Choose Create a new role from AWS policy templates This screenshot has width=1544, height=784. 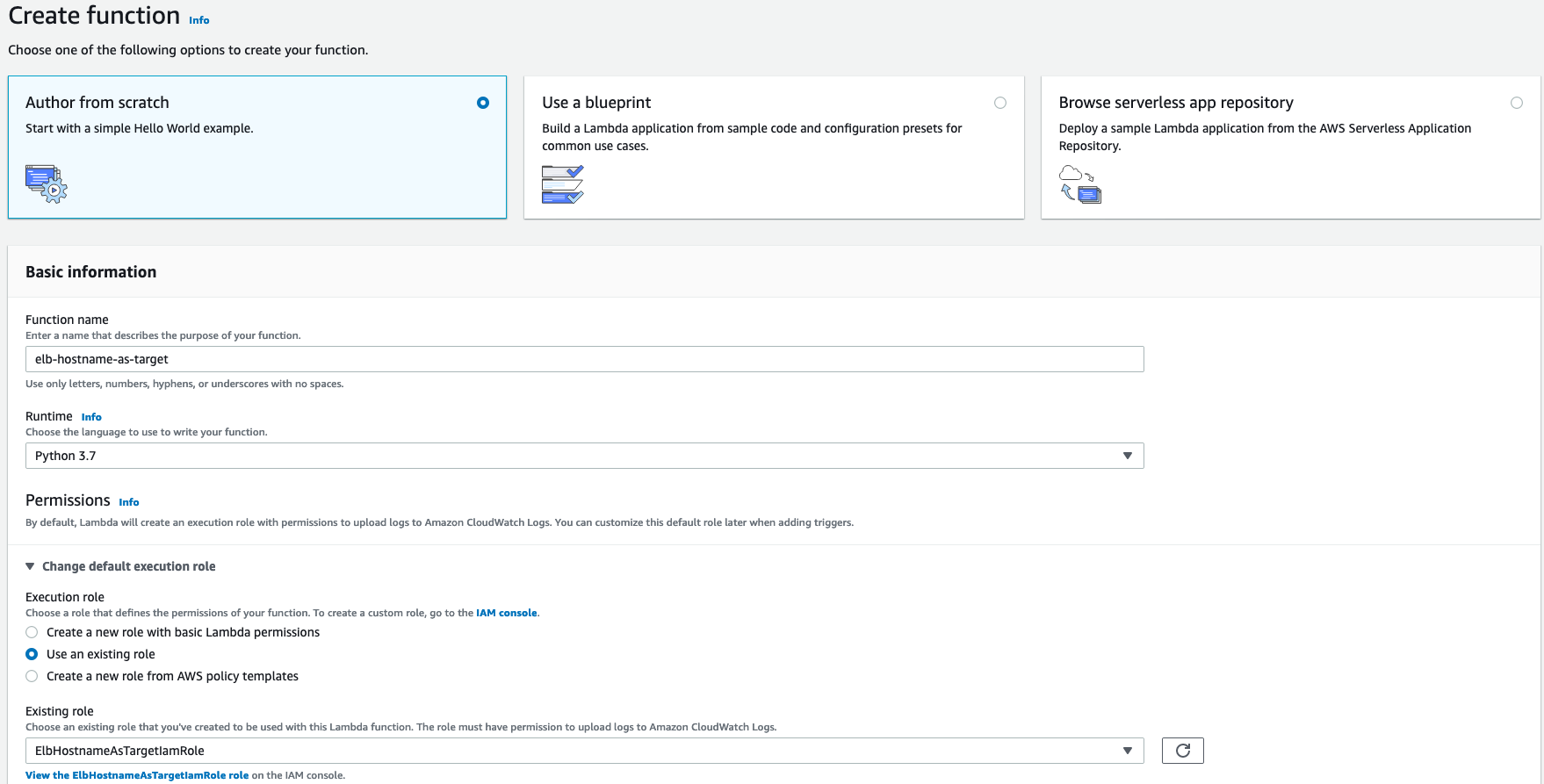[32, 676]
